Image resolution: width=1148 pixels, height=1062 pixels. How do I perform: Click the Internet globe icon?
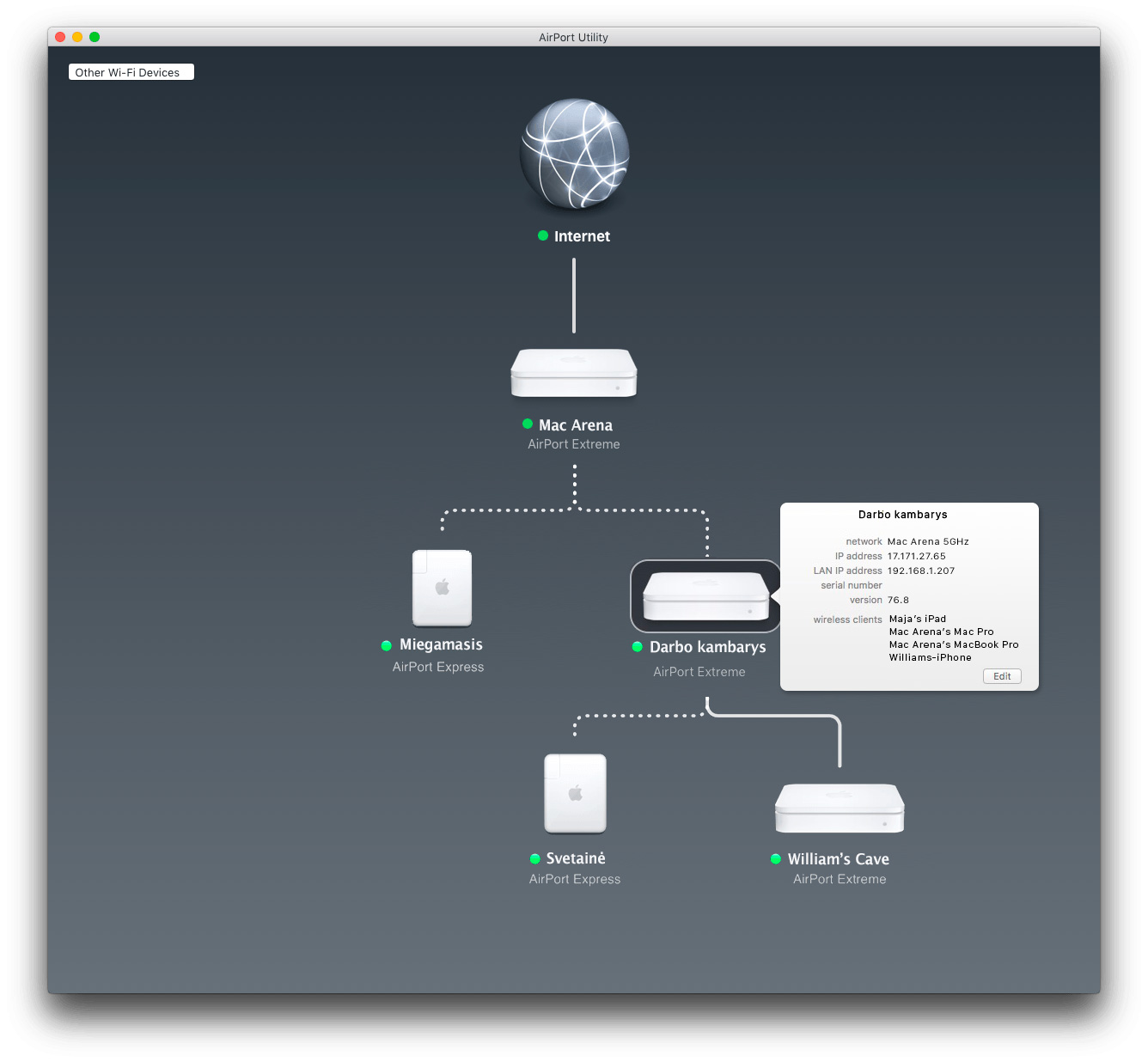[574, 153]
